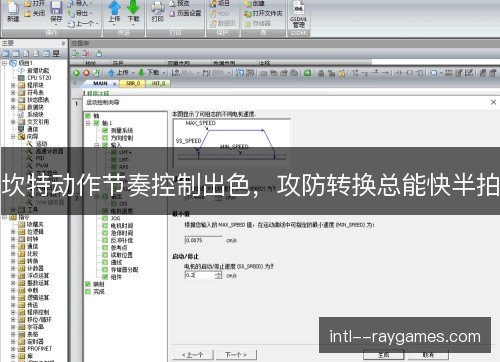Toggle the 测量系统 checkbox in wizard tree
The height and width of the screenshot is (362, 500).
pyautogui.click(x=105, y=130)
